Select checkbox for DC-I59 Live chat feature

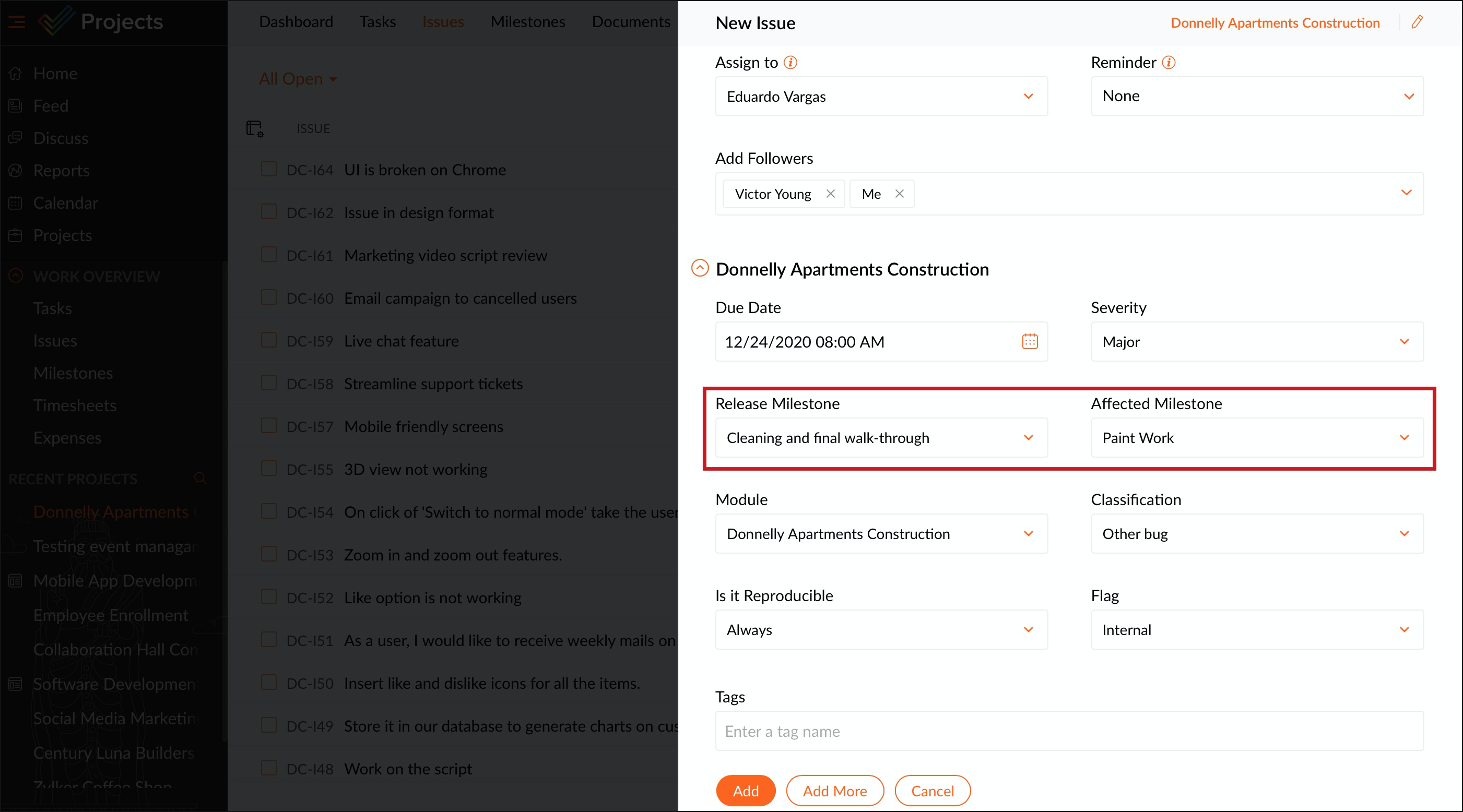[x=268, y=340]
